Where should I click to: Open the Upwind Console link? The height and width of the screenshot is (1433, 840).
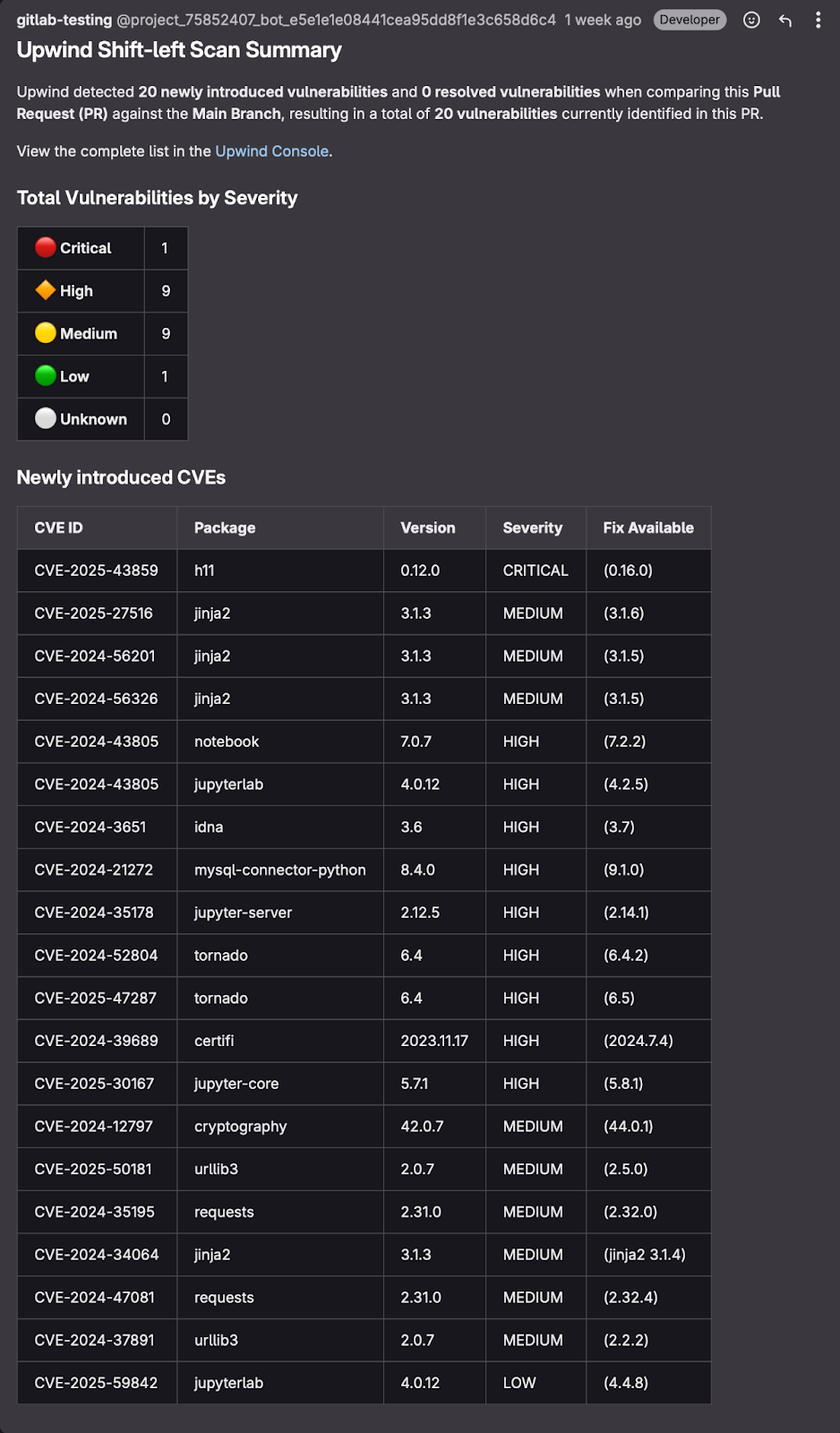(x=271, y=151)
